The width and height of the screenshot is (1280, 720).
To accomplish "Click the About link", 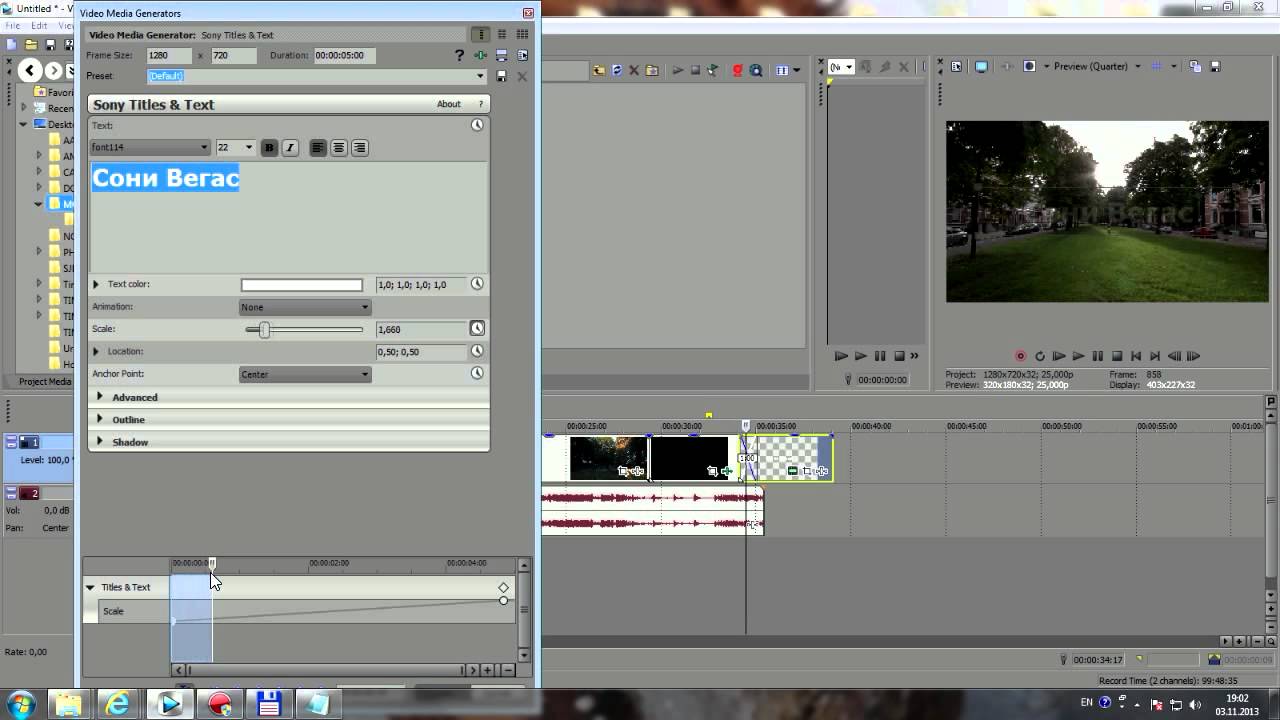I will pos(448,104).
